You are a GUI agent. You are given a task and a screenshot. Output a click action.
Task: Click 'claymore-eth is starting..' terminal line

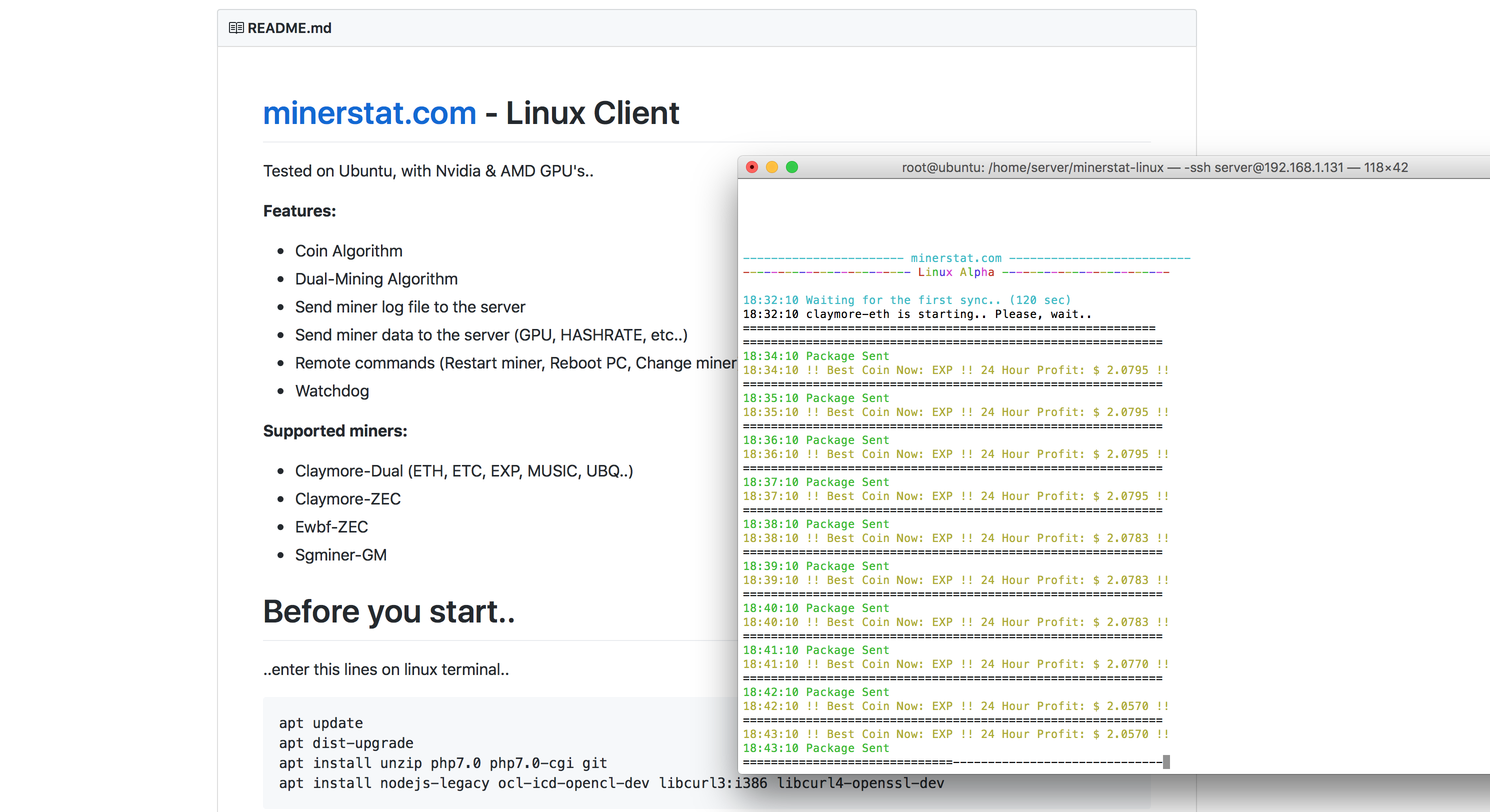click(917, 314)
